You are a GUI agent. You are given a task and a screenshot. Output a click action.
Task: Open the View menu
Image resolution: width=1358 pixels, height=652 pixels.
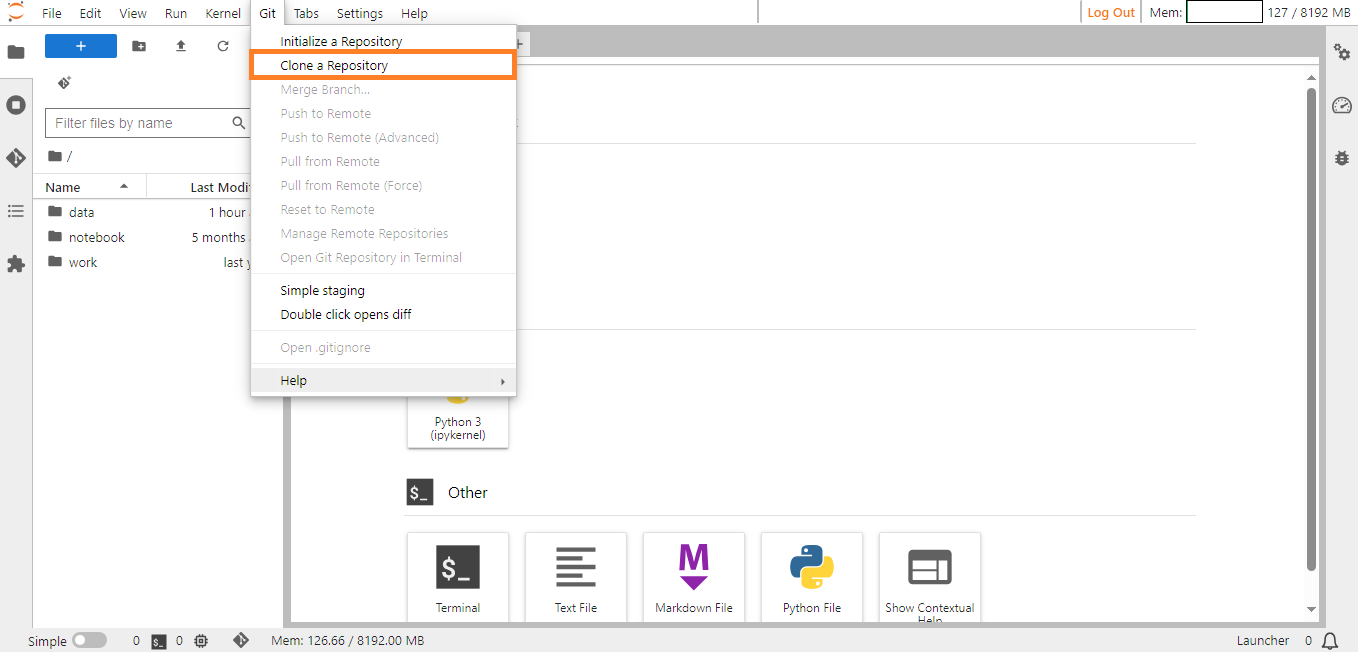pyautogui.click(x=133, y=13)
